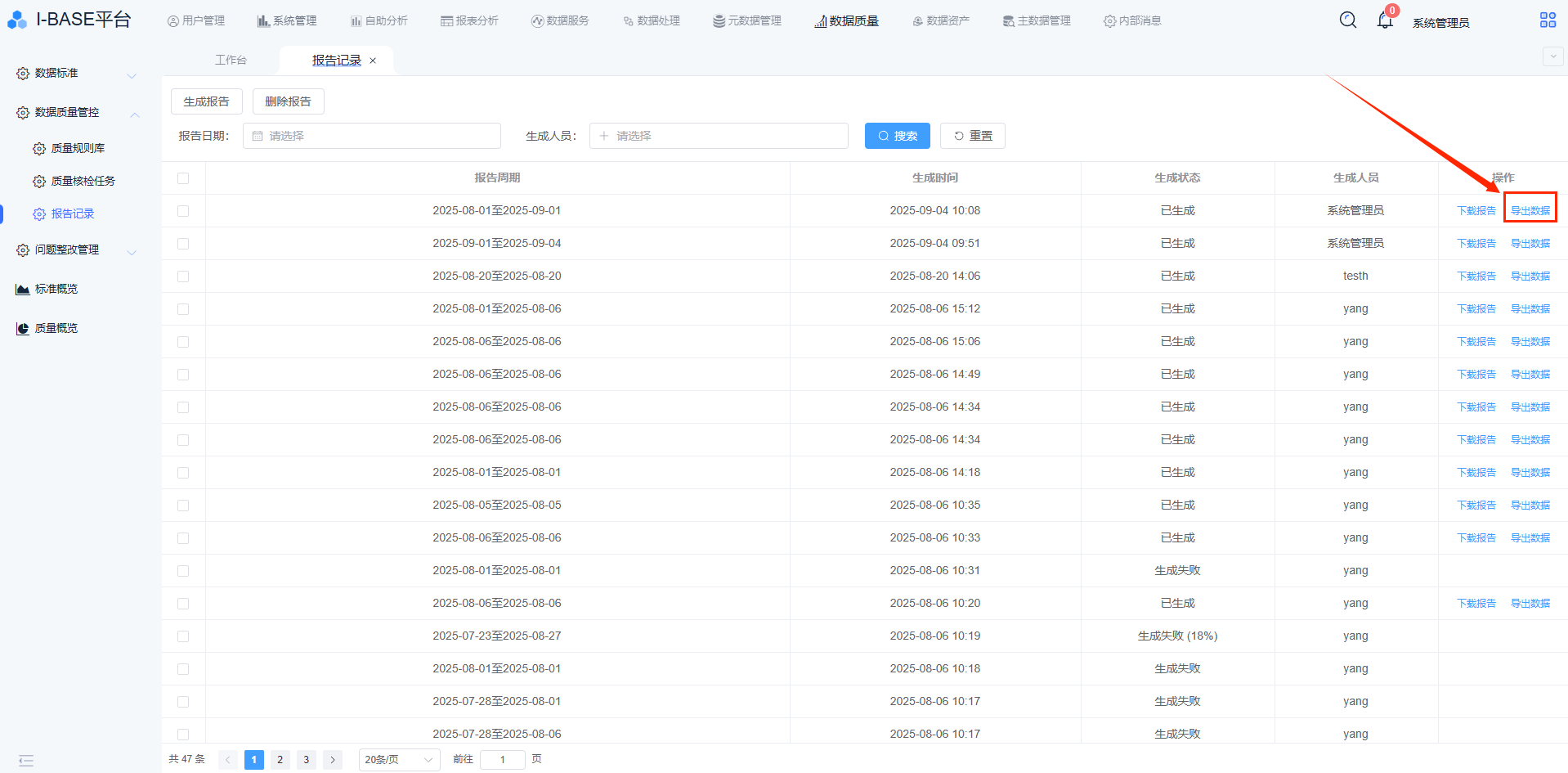Image resolution: width=1568 pixels, height=773 pixels.
Task: Check the row generated at 2025-08-20 14:06
Action: (x=183, y=276)
